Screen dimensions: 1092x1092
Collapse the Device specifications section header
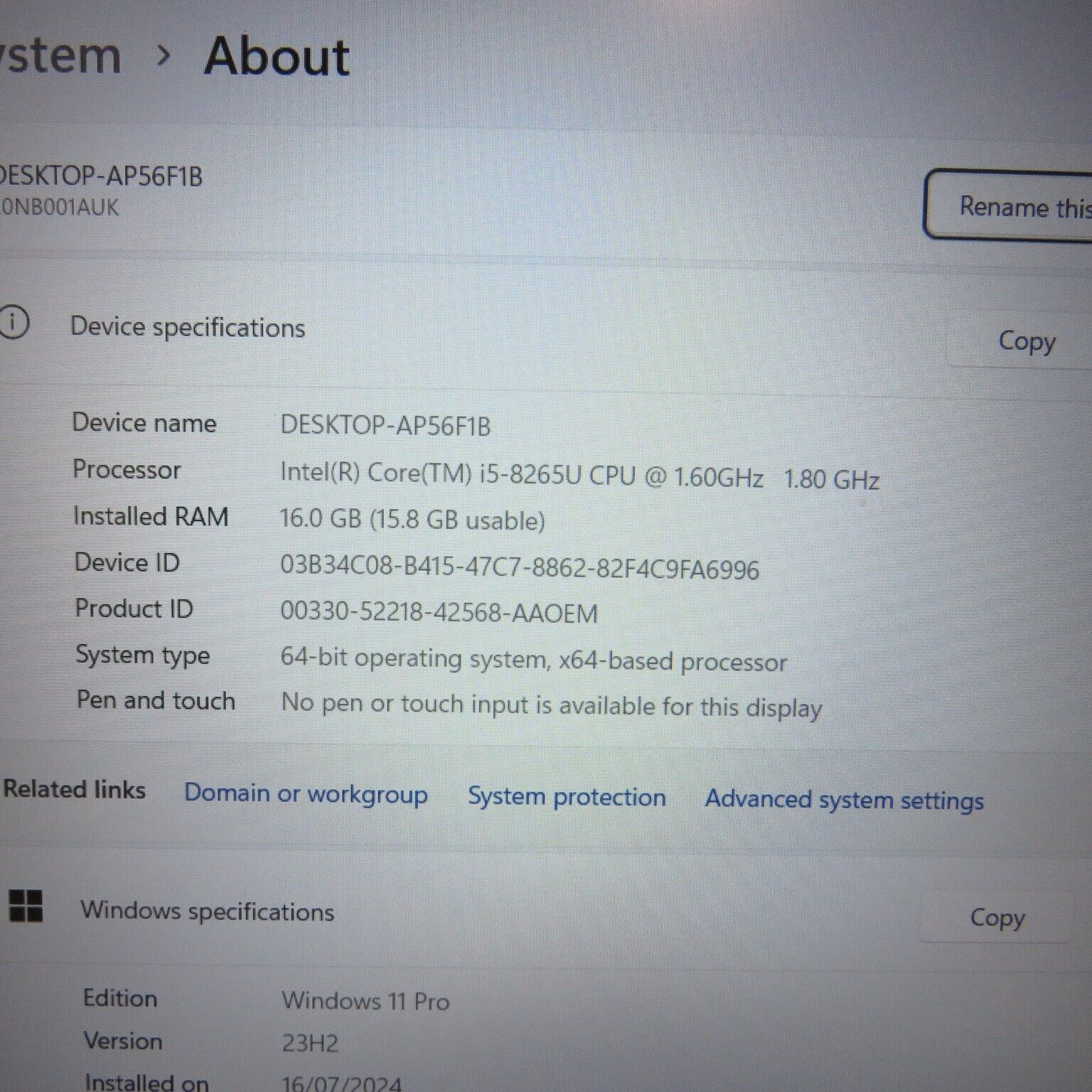coord(546,328)
